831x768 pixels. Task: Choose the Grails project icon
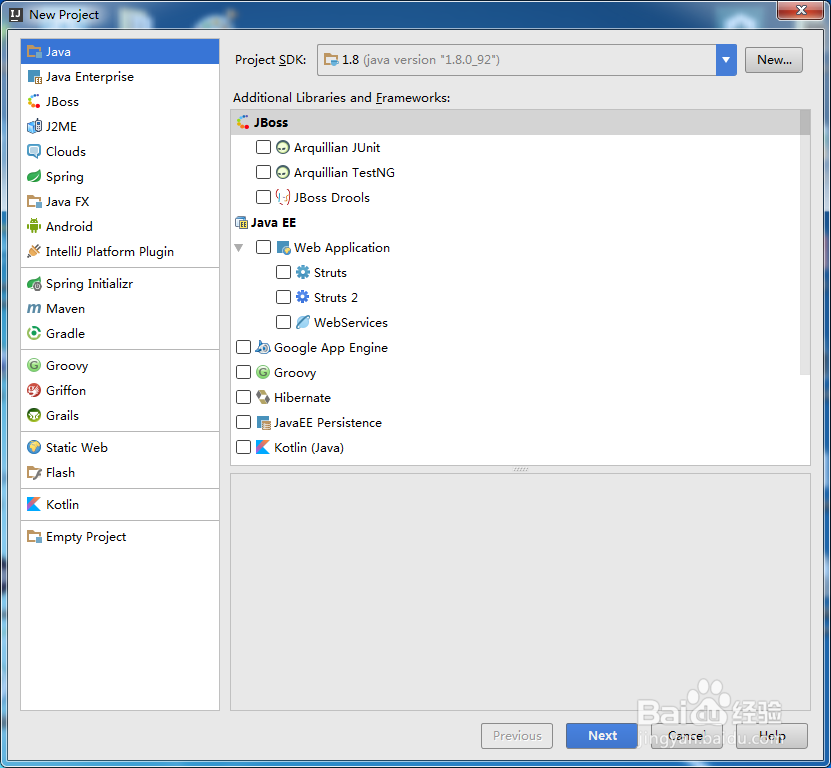[x=34, y=416]
